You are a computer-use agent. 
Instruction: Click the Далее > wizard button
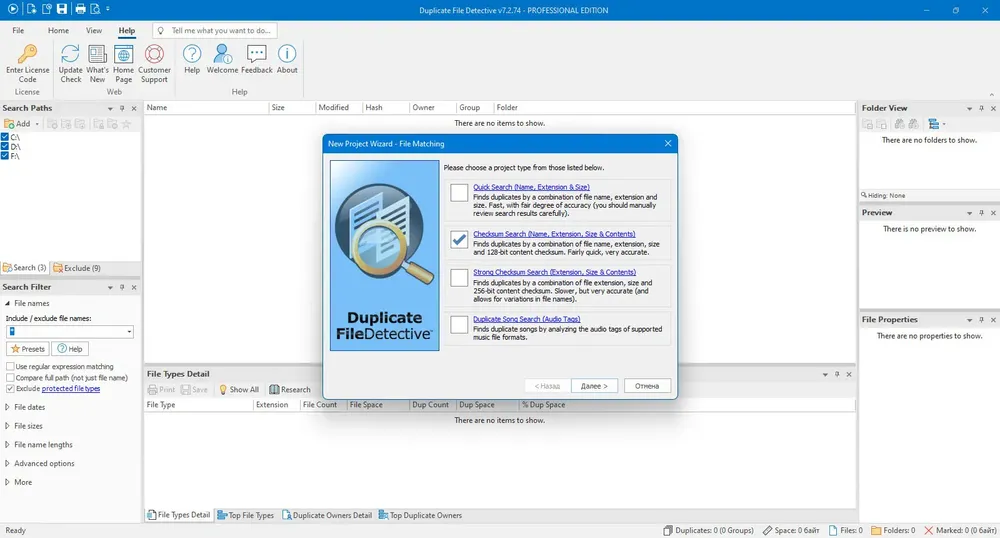click(x=594, y=386)
